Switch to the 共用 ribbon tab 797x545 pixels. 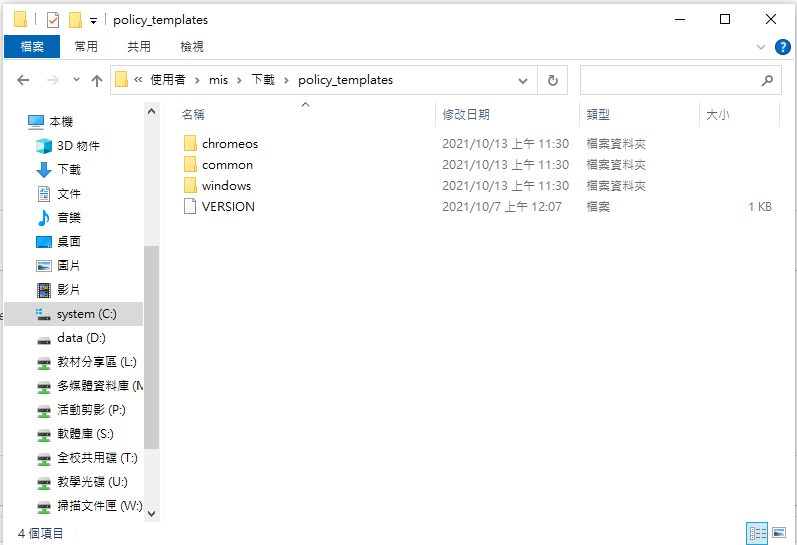139,47
